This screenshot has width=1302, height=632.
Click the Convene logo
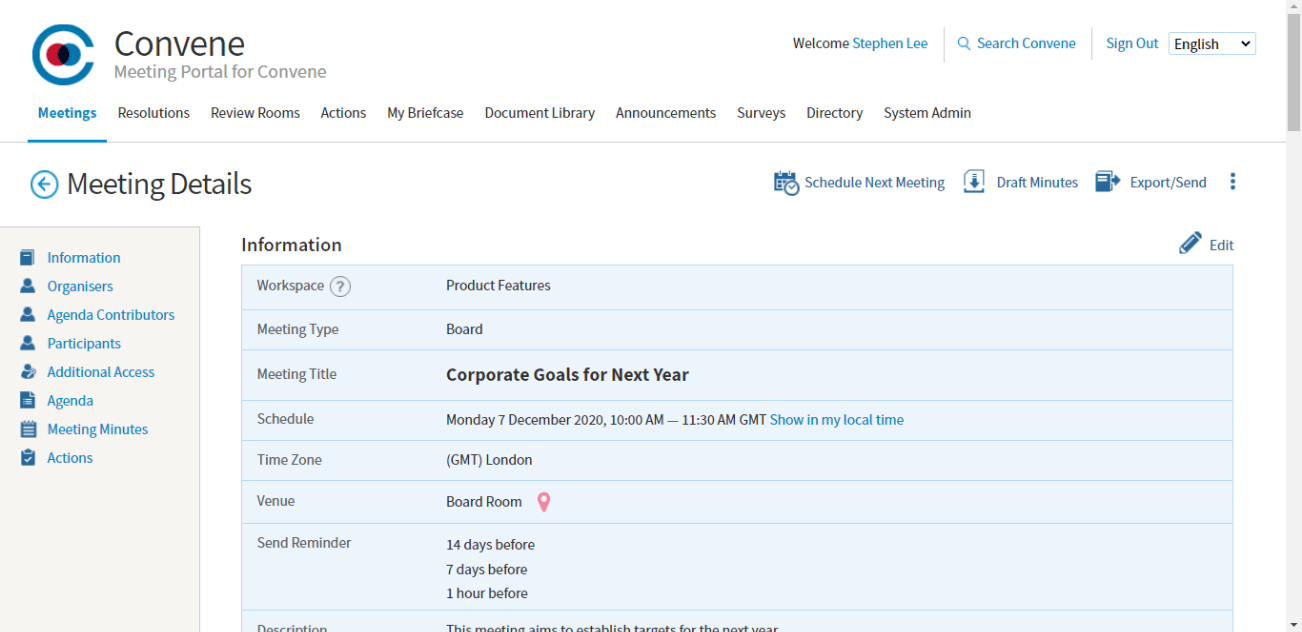click(63, 55)
